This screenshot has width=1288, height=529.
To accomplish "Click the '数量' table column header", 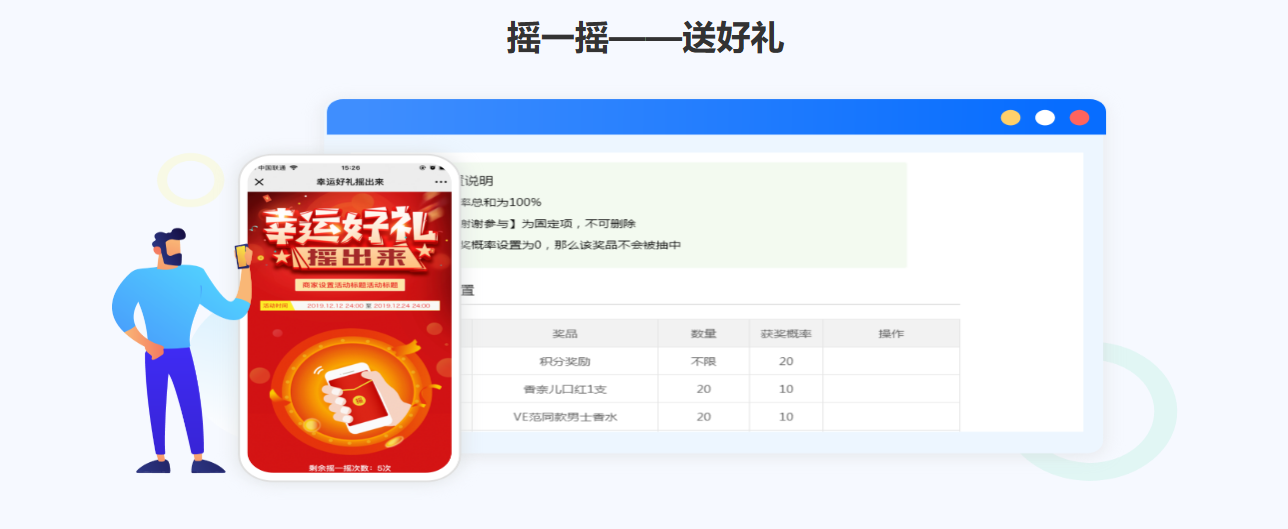I will 703,333.
